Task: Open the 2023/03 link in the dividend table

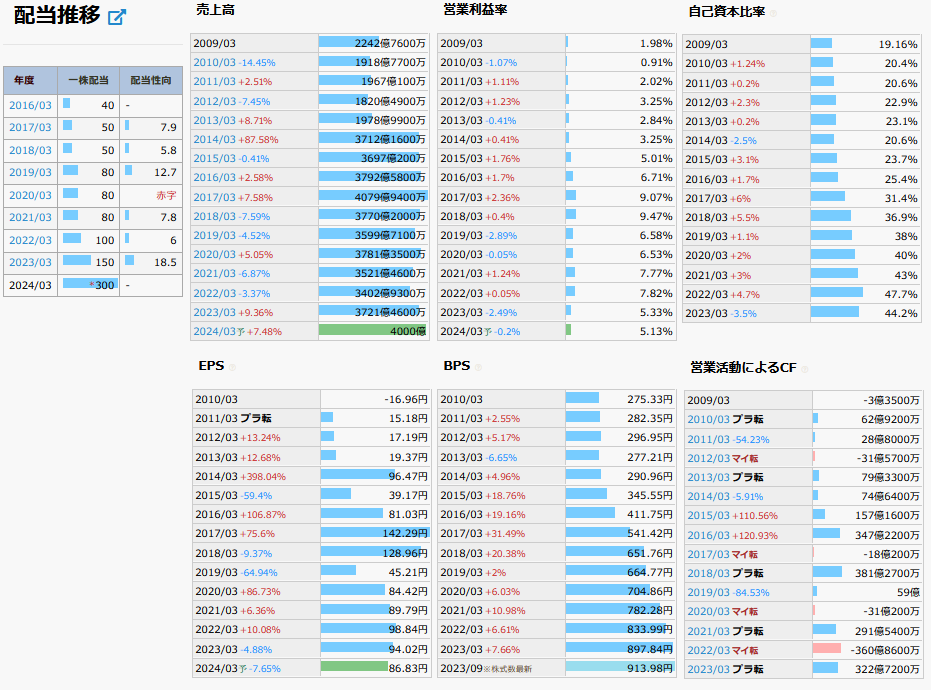Action: pos(30,263)
